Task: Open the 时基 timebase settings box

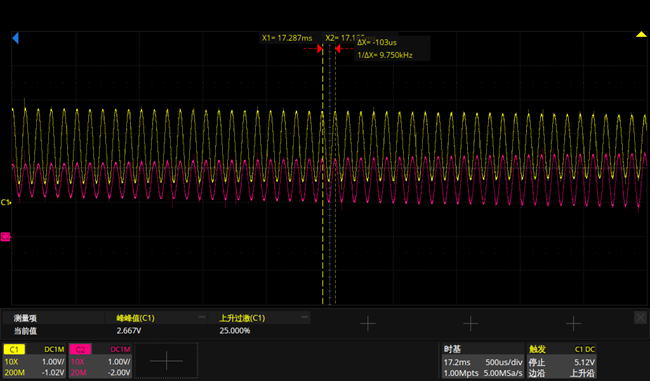Action: (x=483, y=361)
